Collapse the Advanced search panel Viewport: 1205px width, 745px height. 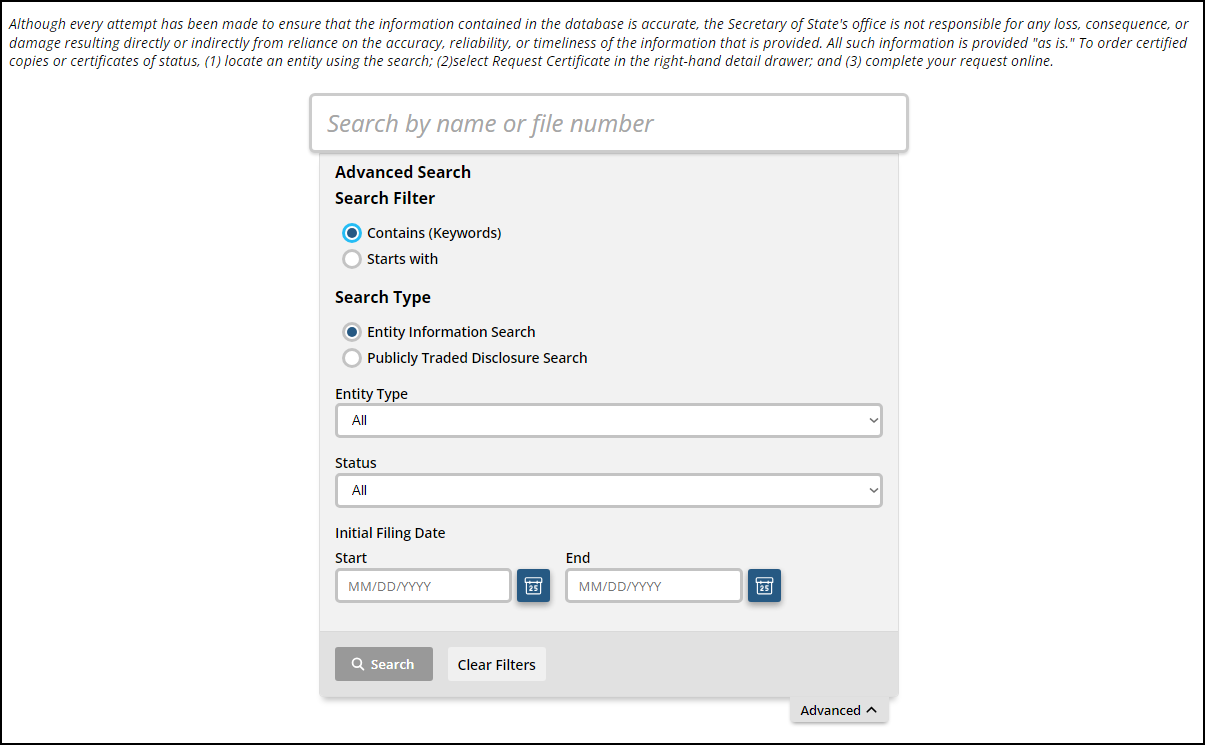pyautogui.click(x=838, y=710)
